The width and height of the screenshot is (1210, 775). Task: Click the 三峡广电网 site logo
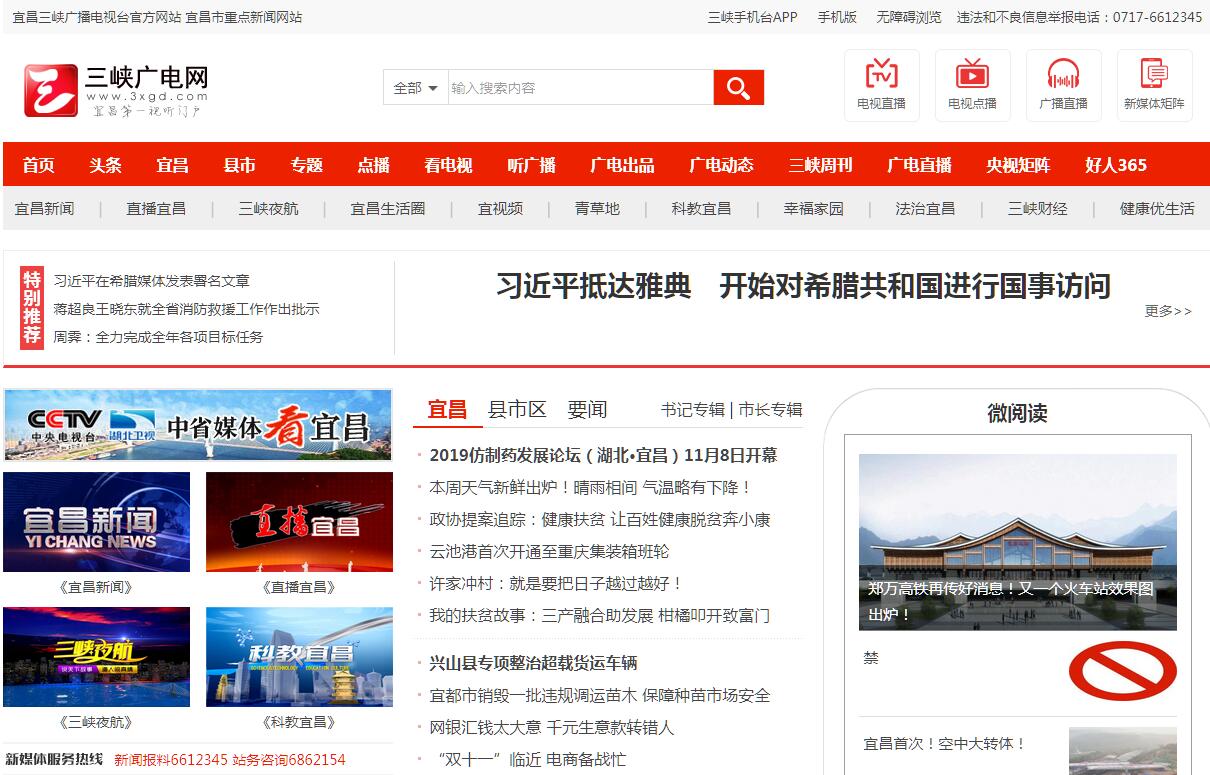pos(116,90)
